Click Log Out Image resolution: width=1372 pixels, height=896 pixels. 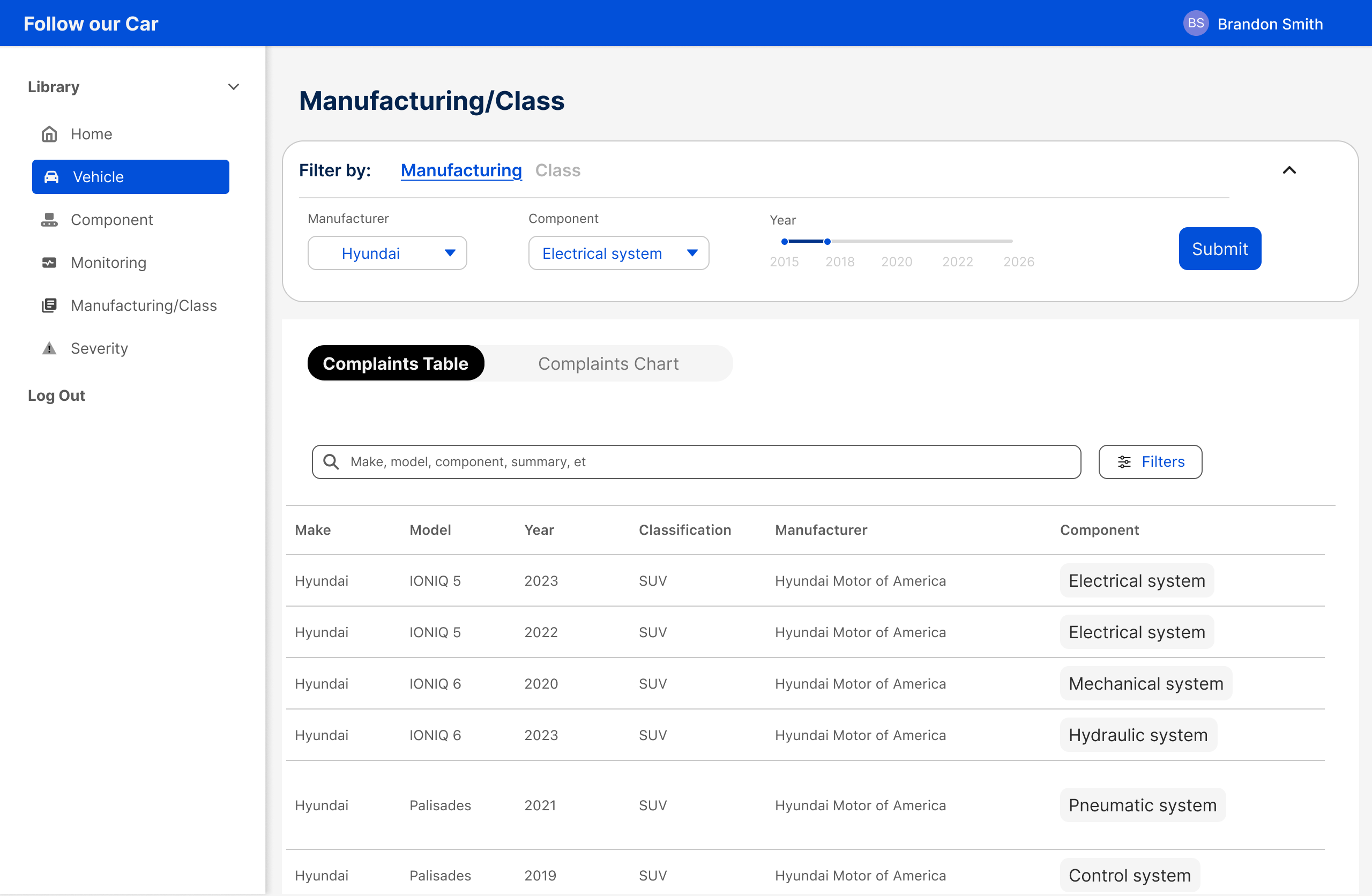click(56, 395)
